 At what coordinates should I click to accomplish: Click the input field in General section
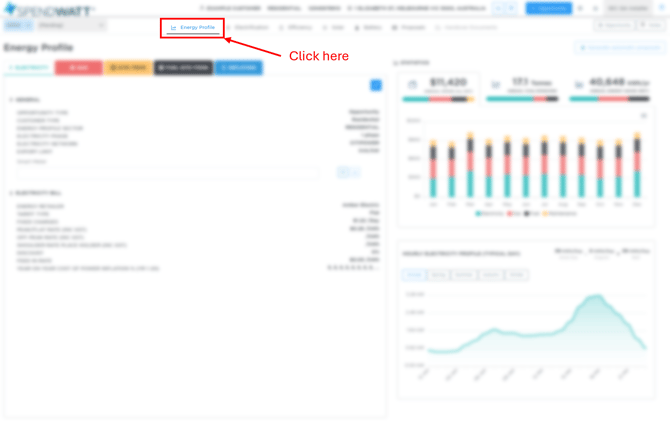coord(166,172)
